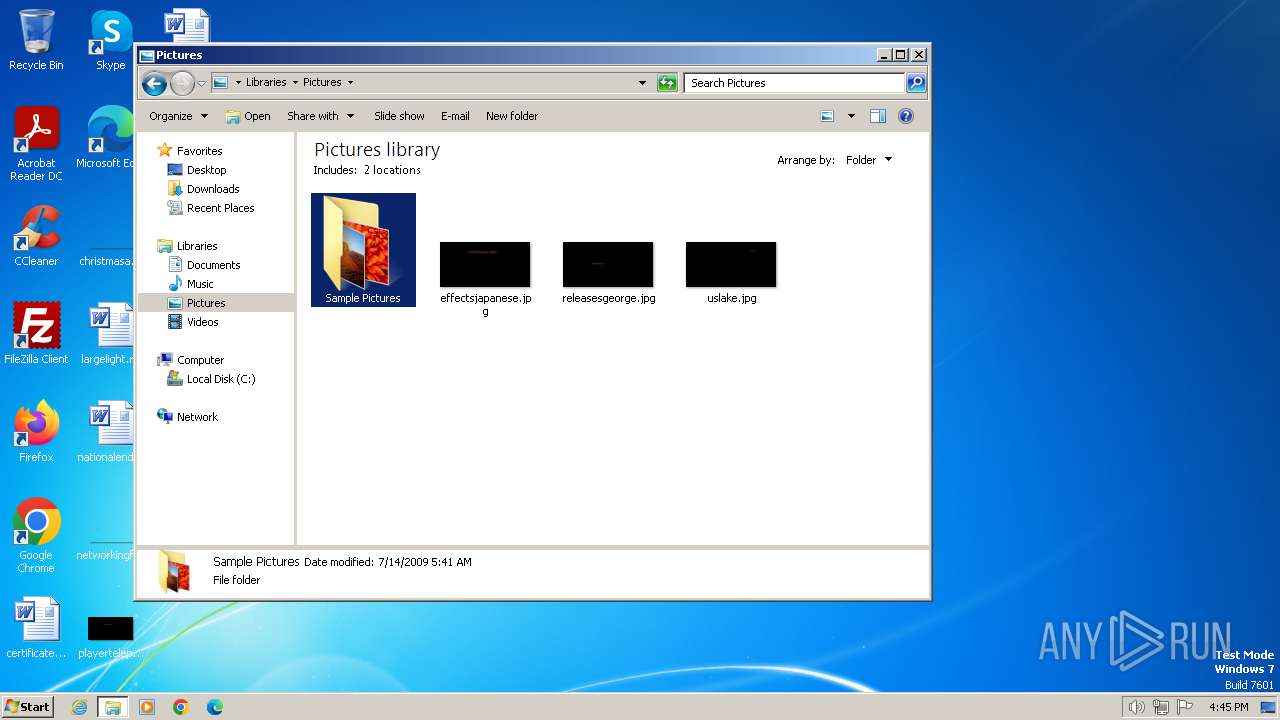Click the E-mail toolbar button

(455, 116)
